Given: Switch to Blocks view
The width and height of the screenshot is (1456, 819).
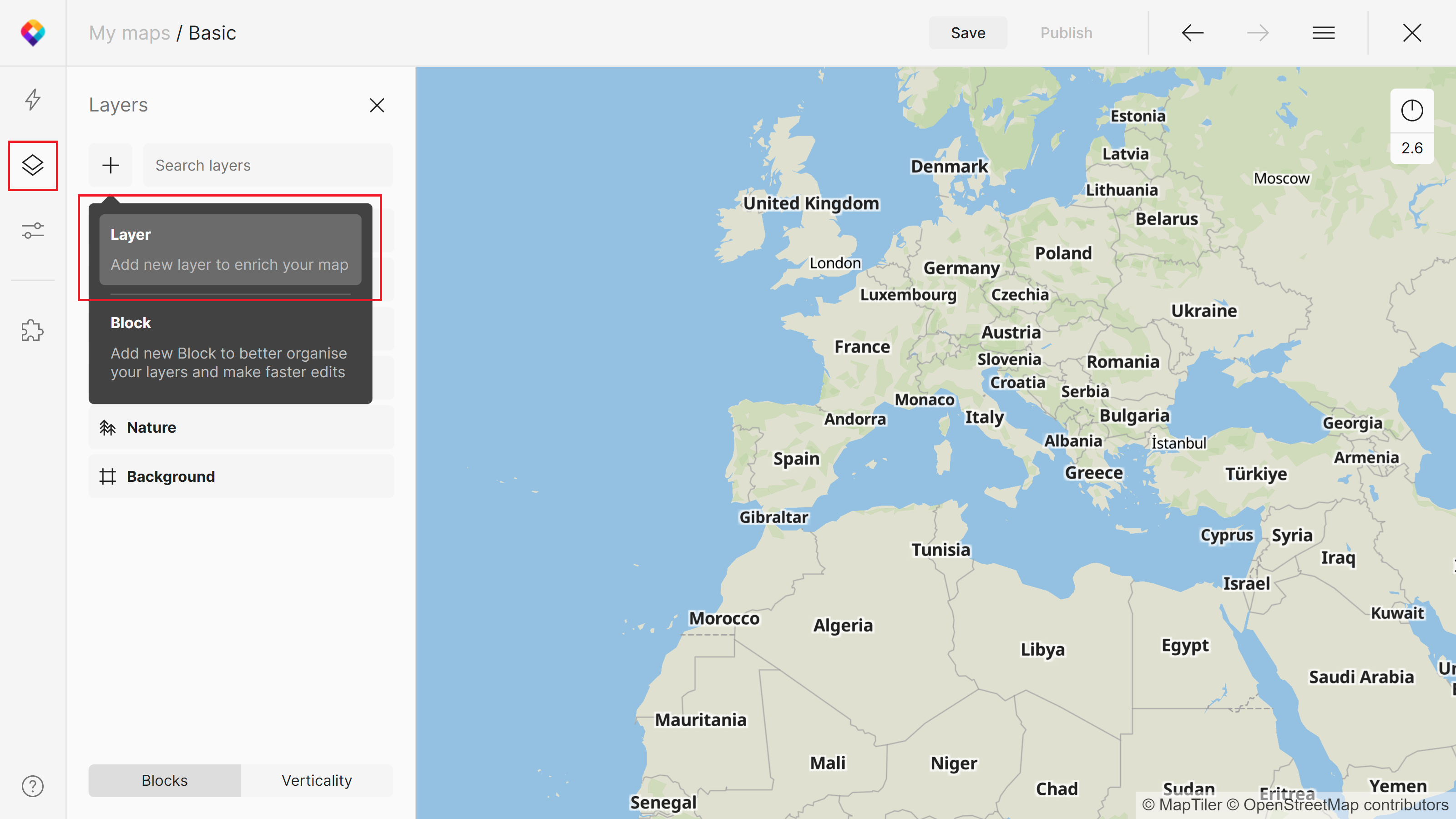Looking at the screenshot, I should pyautogui.click(x=164, y=780).
